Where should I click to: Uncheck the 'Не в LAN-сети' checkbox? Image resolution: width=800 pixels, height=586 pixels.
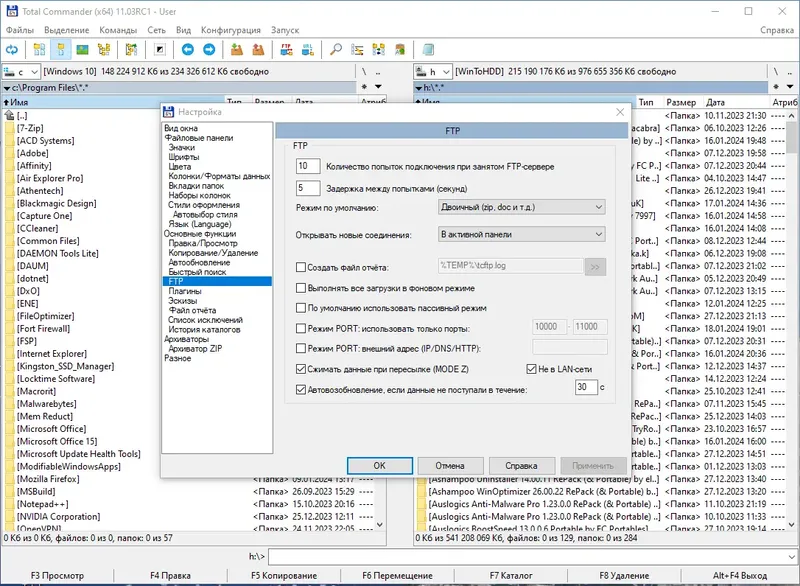(531, 369)
